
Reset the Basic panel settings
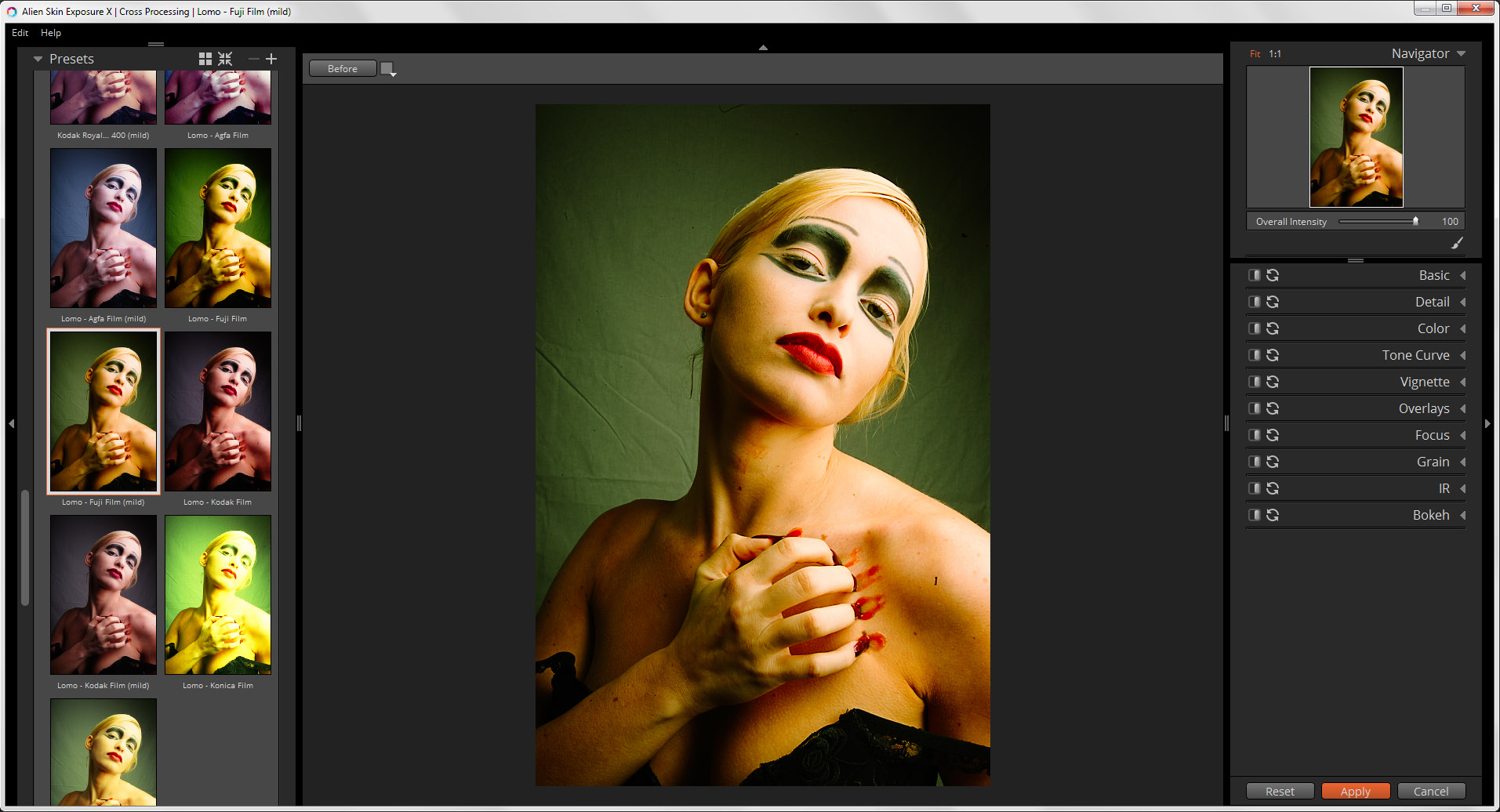pos(1273,275)
